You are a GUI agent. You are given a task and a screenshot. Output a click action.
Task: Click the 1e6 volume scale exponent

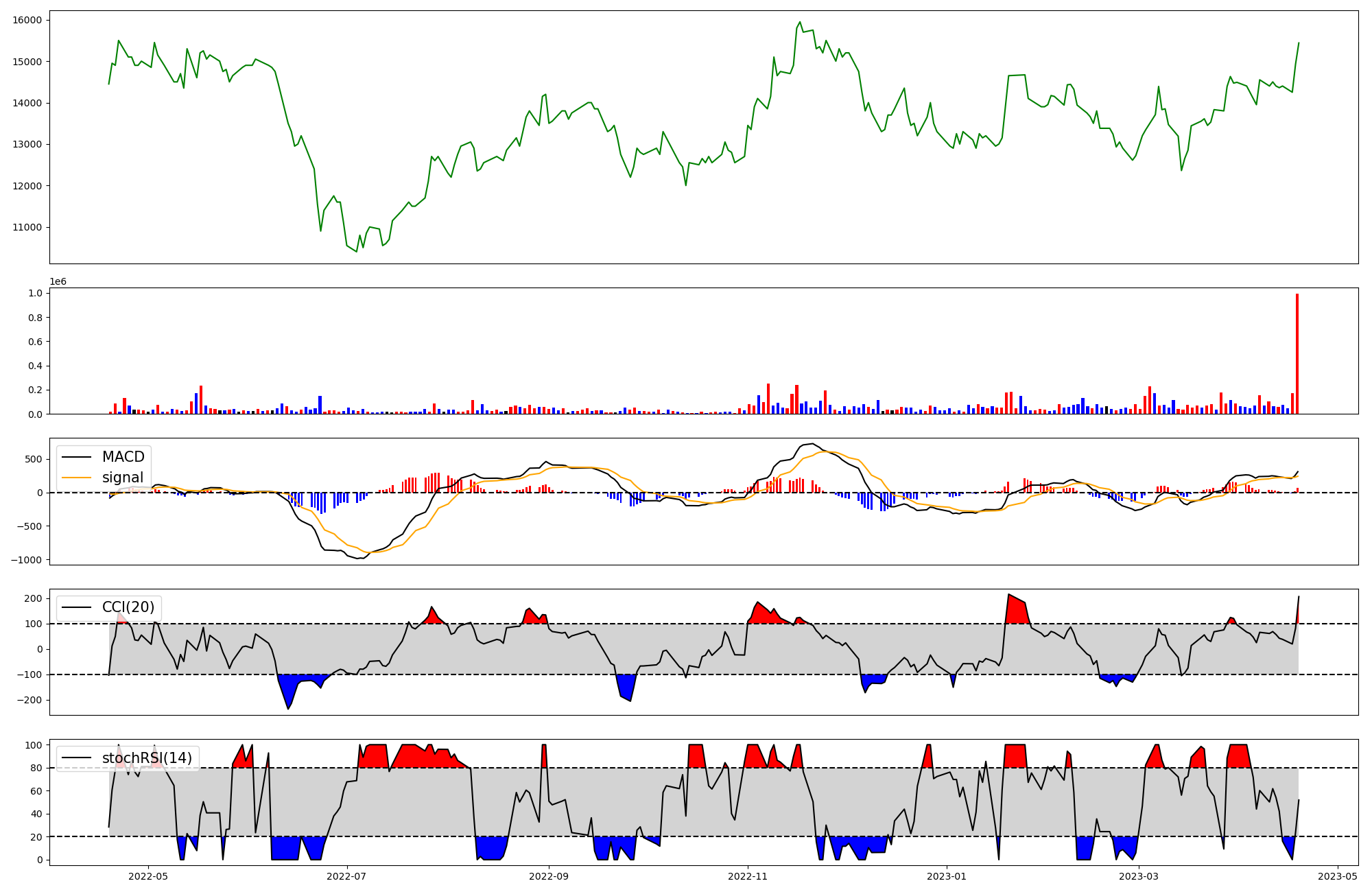click(x=58, y=281)
